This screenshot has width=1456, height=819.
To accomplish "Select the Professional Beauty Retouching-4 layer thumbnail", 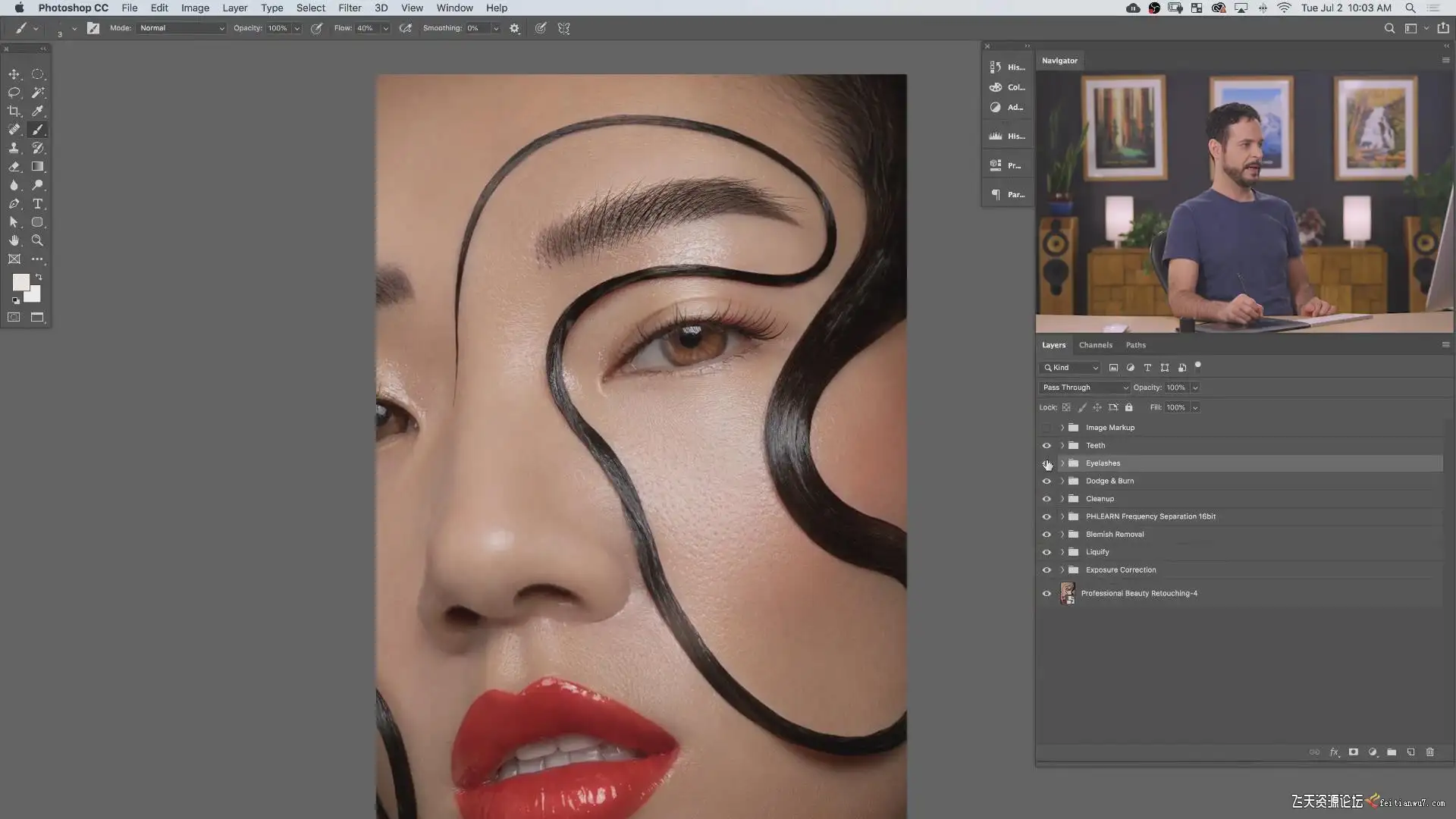I will click(x=1068, y=593).
